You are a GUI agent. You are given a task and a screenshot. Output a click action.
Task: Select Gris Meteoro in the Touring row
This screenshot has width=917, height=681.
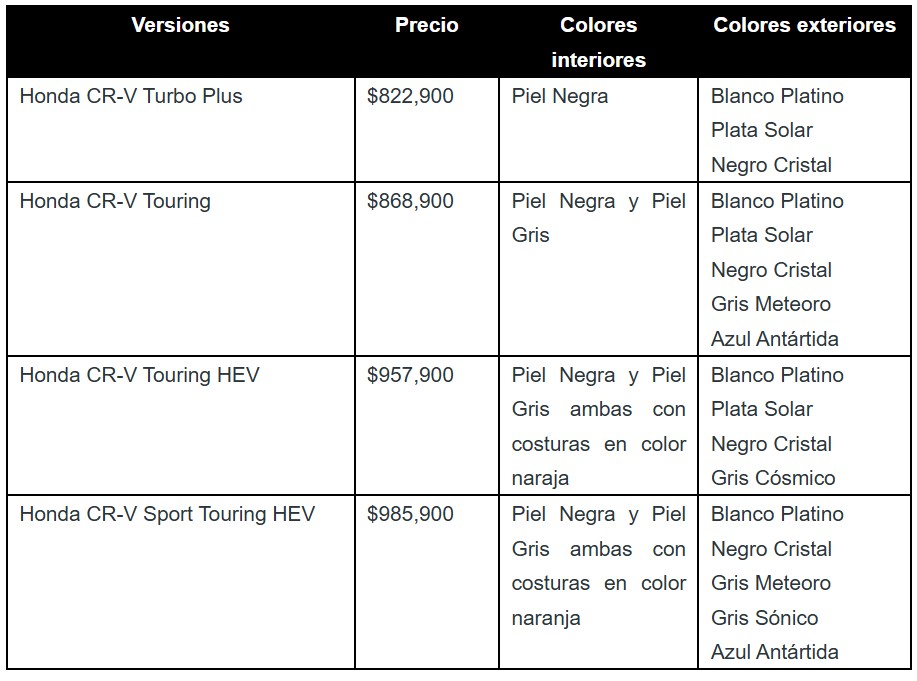771,304
